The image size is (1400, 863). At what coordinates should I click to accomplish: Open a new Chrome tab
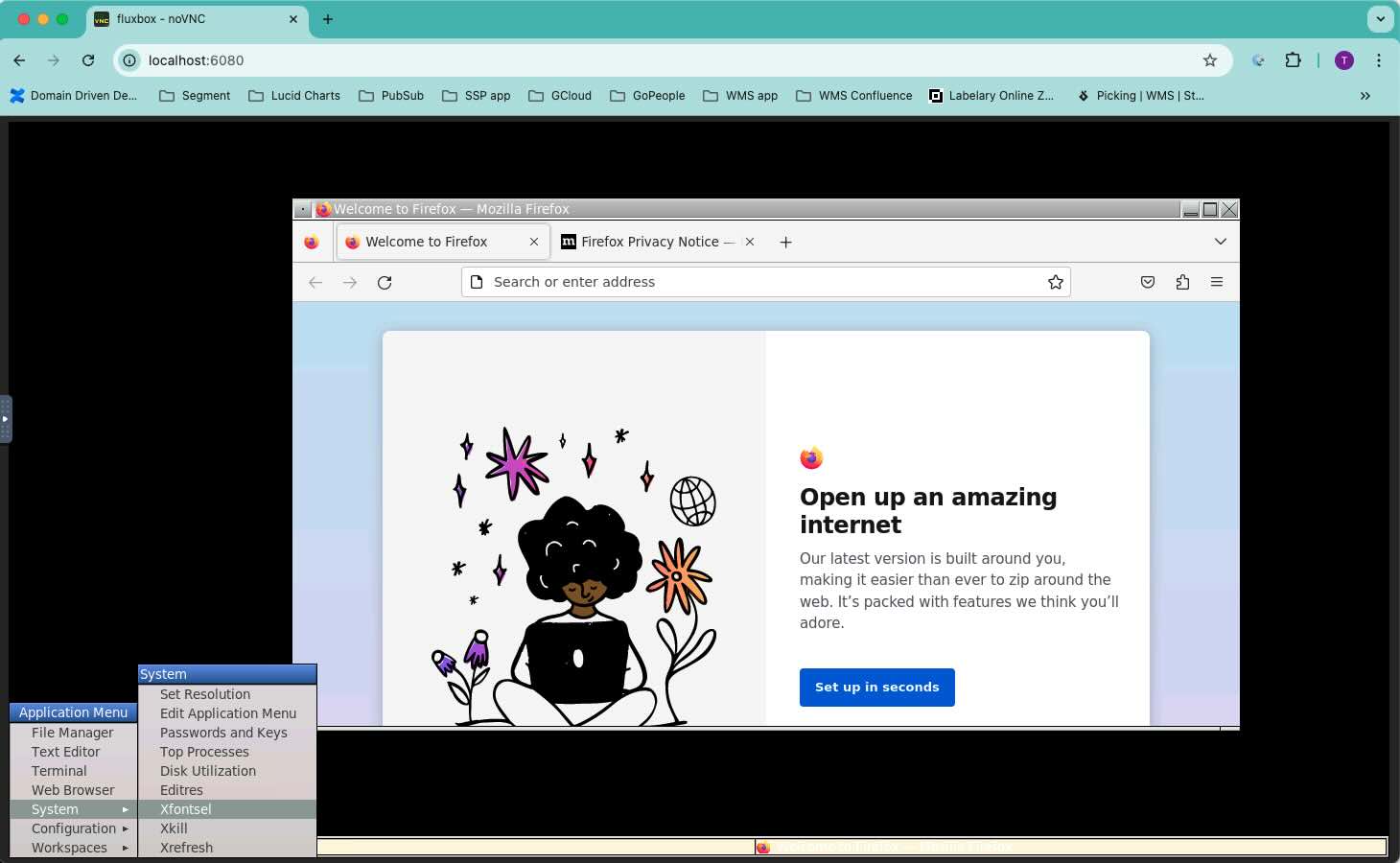pyautogui.click(x=328, y=19)
